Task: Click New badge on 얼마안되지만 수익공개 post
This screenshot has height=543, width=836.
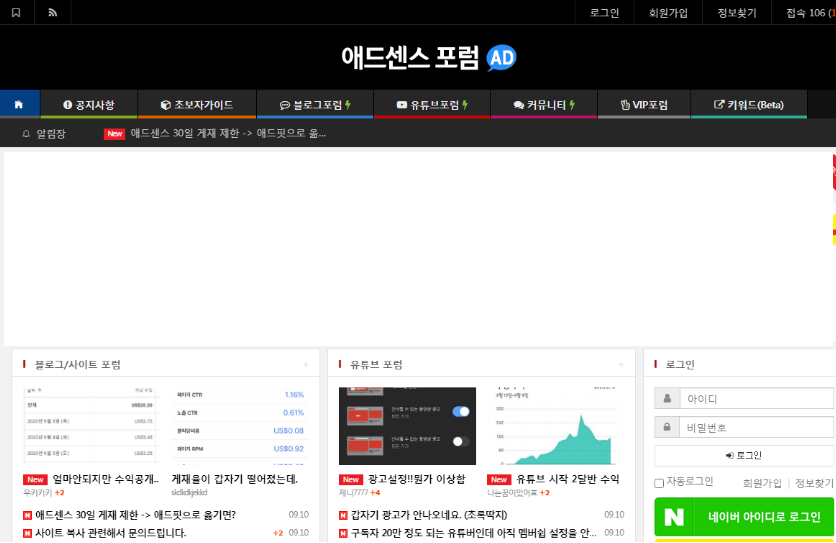Action: click(x=35, y=480)
